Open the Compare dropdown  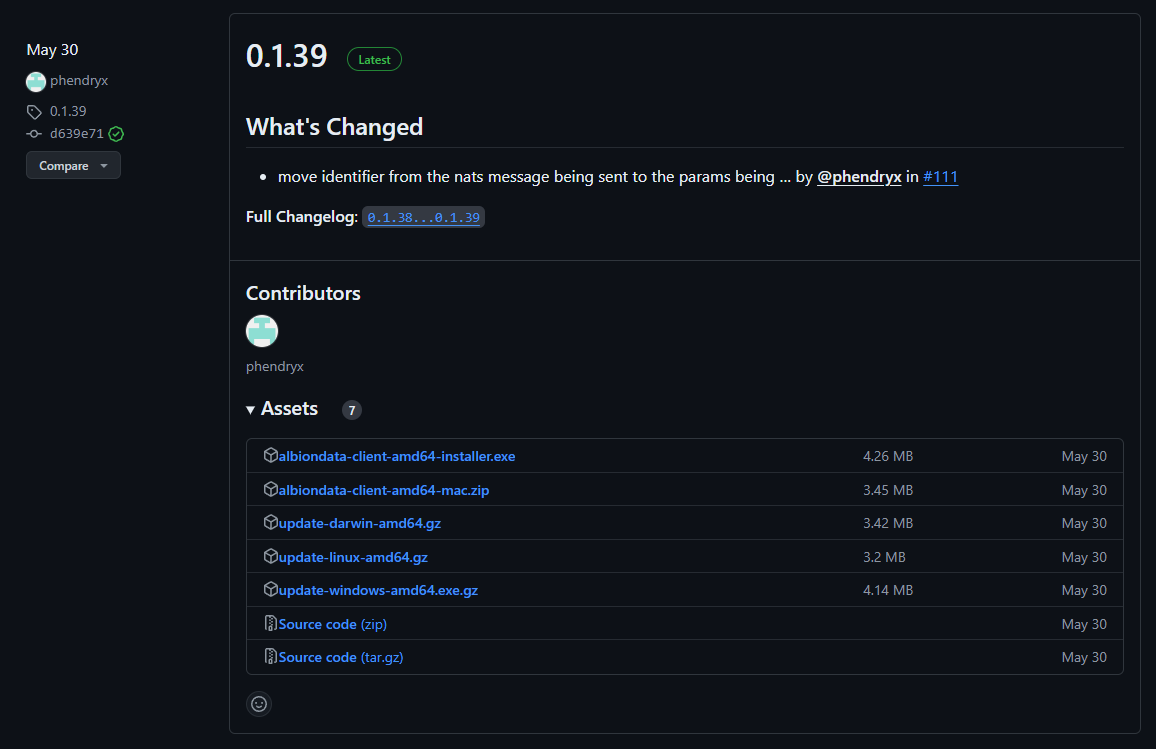coord(73,166)
